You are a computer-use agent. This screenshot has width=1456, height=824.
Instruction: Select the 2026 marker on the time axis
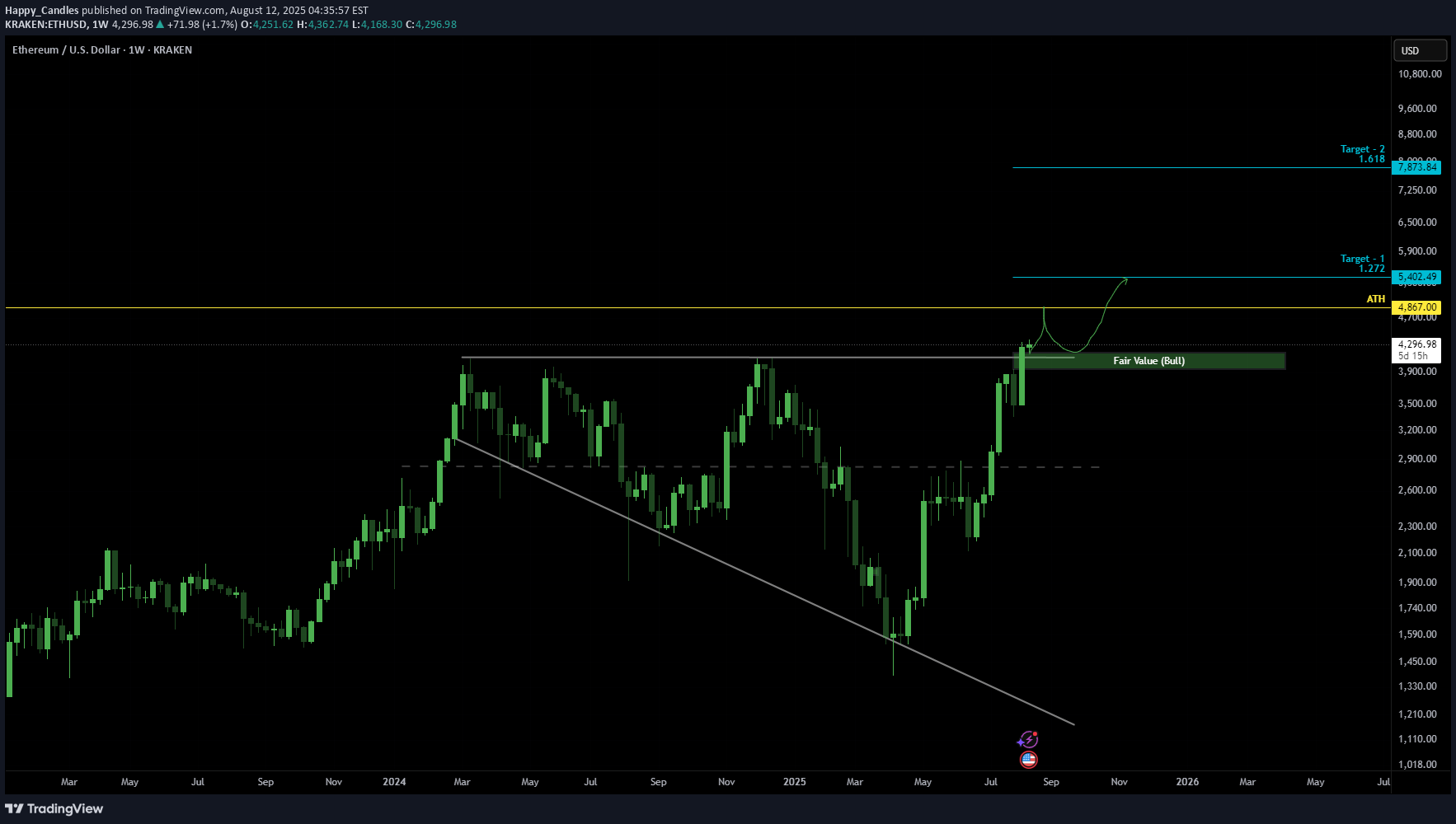(x=1187, y=782)
